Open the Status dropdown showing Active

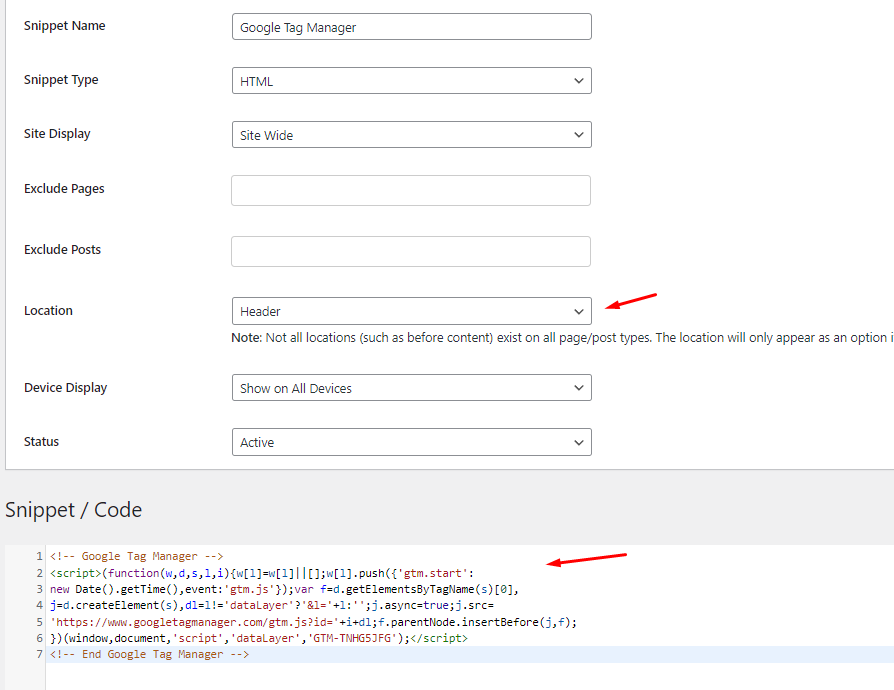(x=412, y=442)
